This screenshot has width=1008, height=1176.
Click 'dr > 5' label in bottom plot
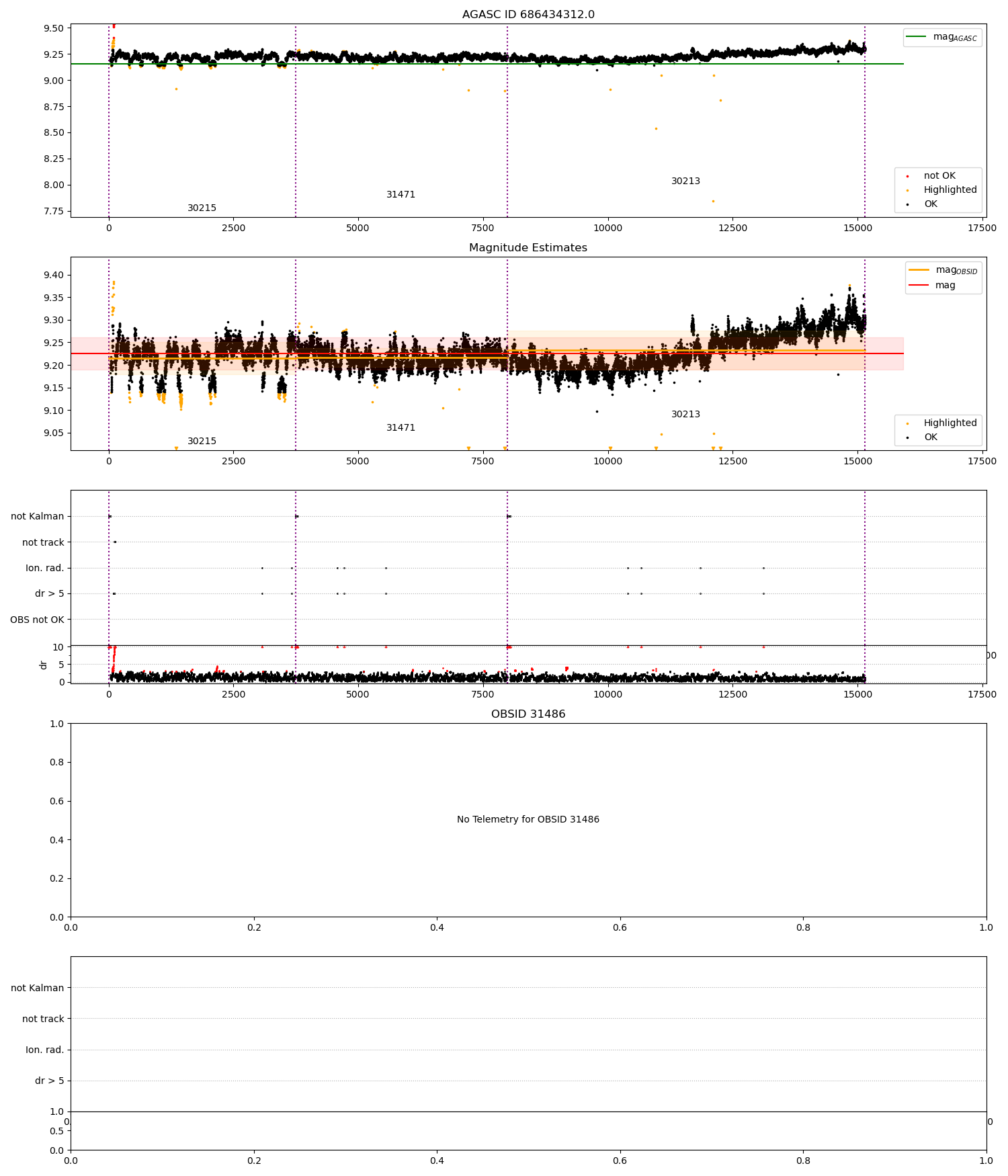[x=50, y=1081]
